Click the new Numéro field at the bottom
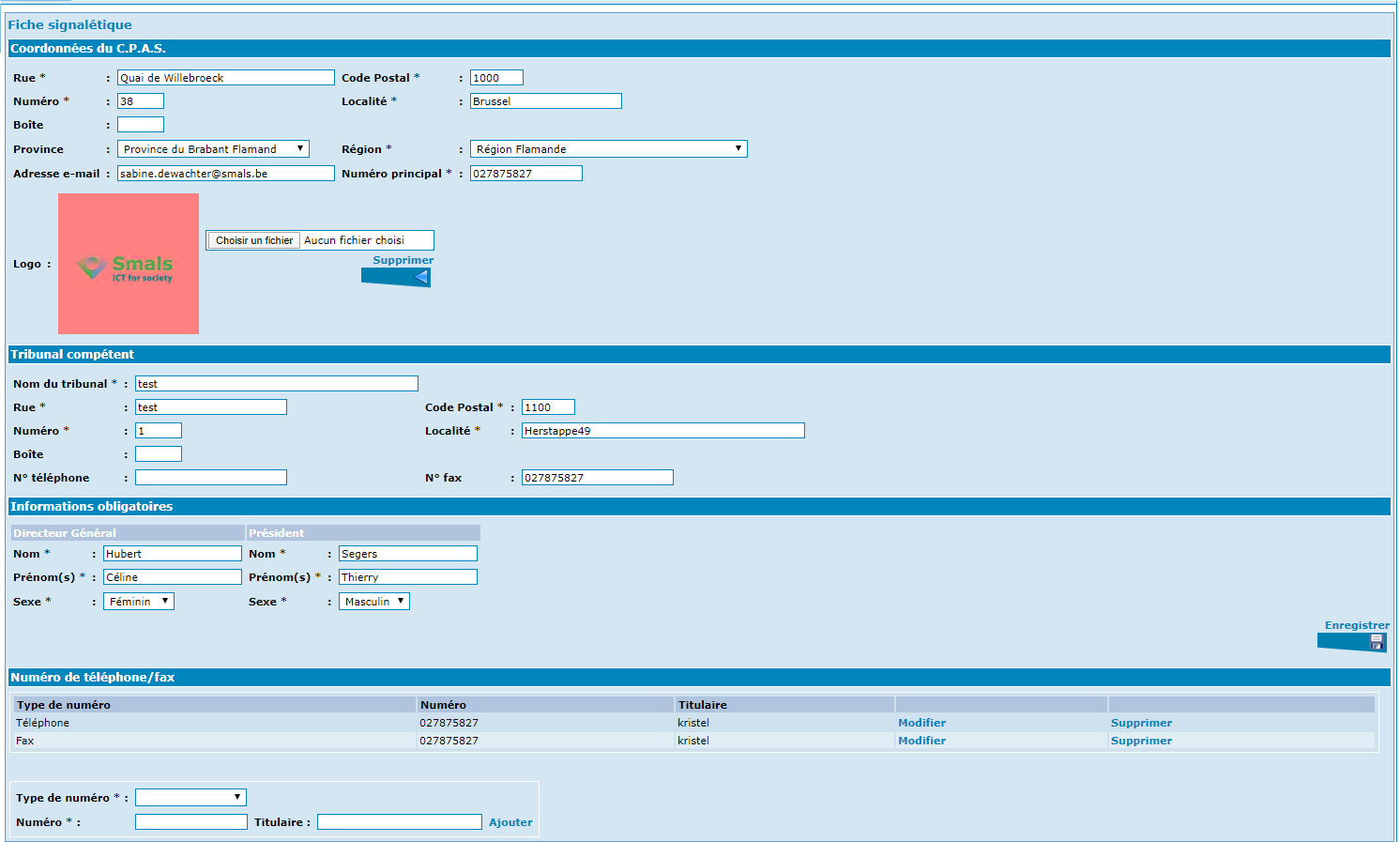 (x=191, y=822)
